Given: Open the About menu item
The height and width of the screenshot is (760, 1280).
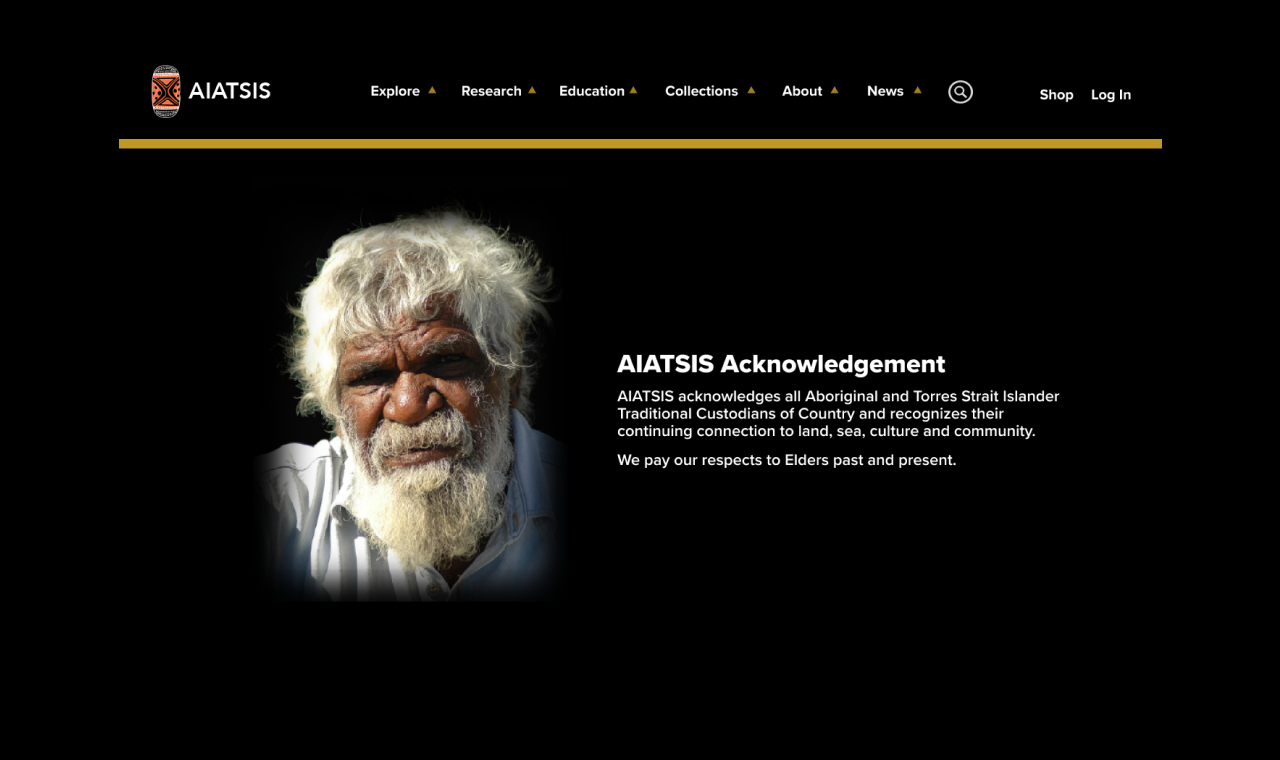Looking at the screenshot, I should point(802,91).
